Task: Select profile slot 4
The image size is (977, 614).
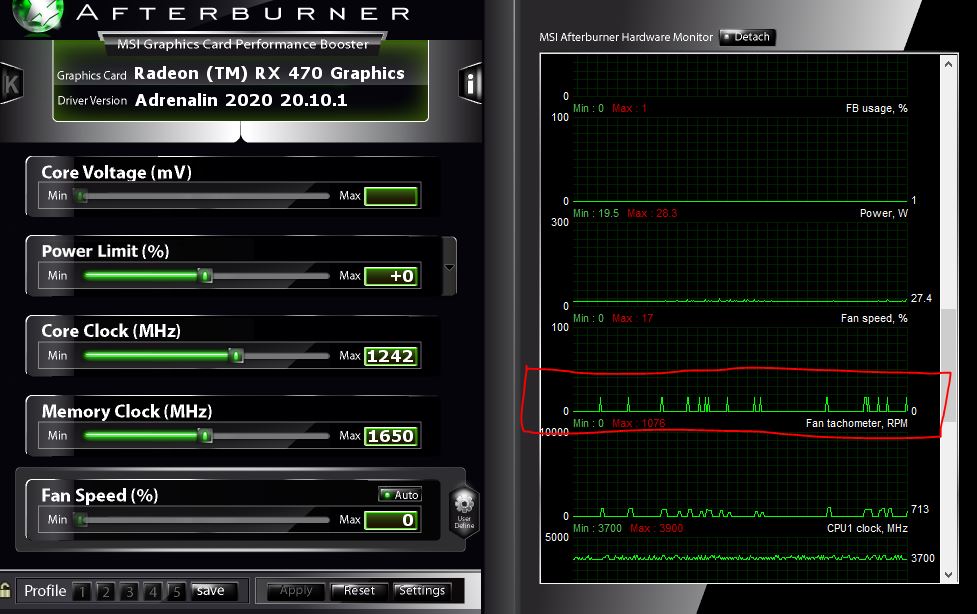Action: [x=153, y=591]
